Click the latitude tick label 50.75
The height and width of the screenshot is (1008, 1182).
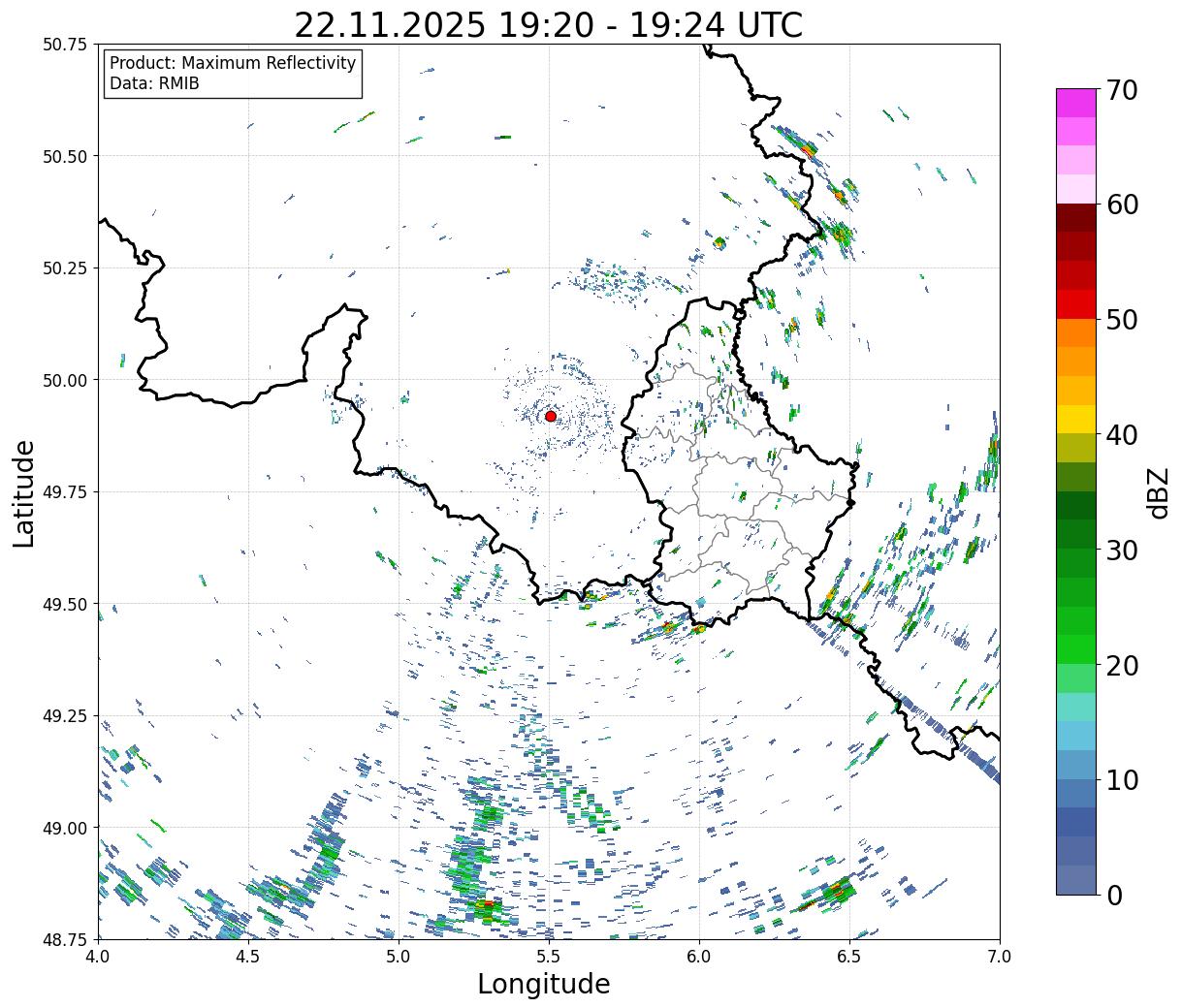[x=65, y=45]
